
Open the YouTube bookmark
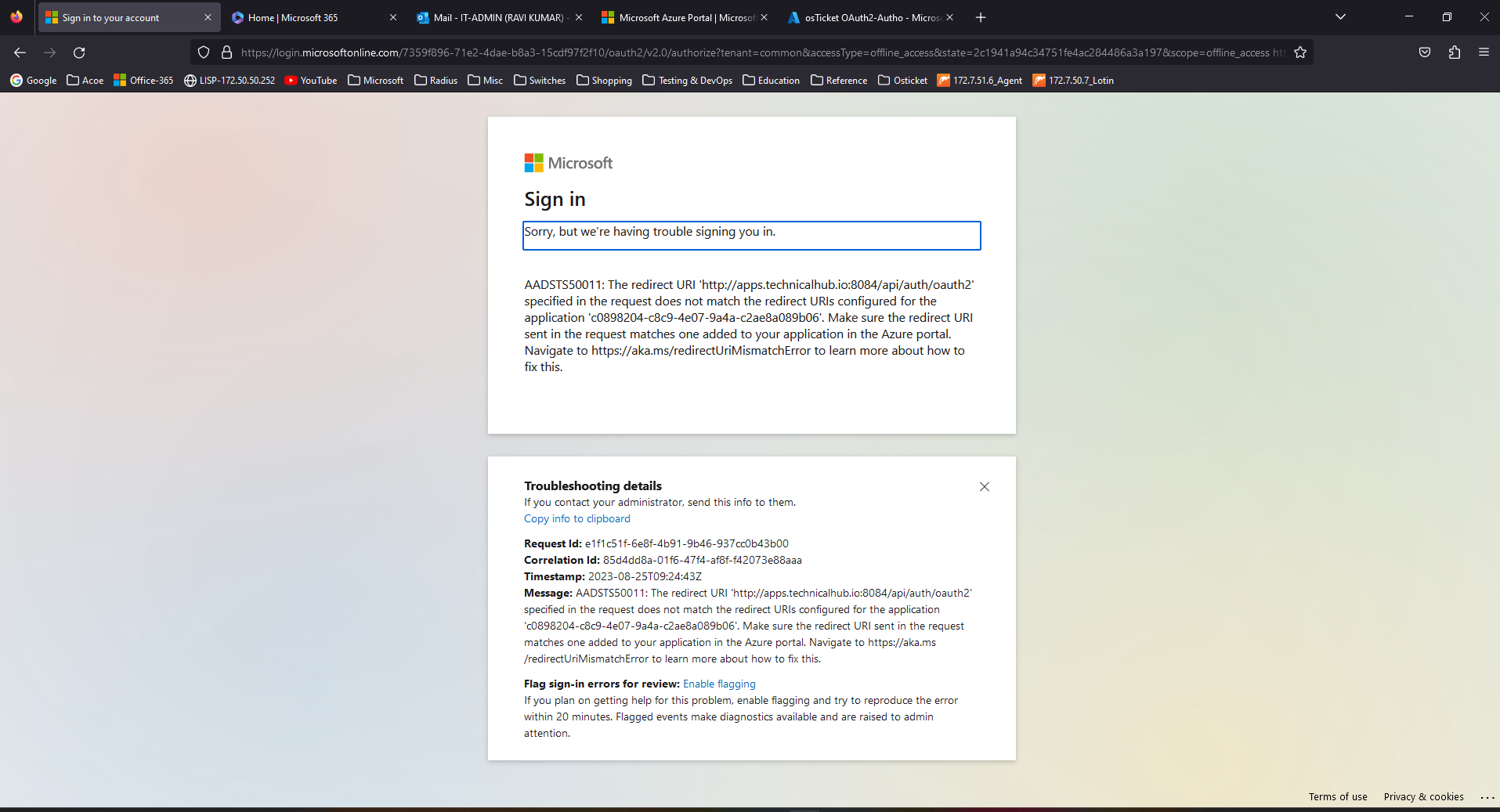click(311, 80)
